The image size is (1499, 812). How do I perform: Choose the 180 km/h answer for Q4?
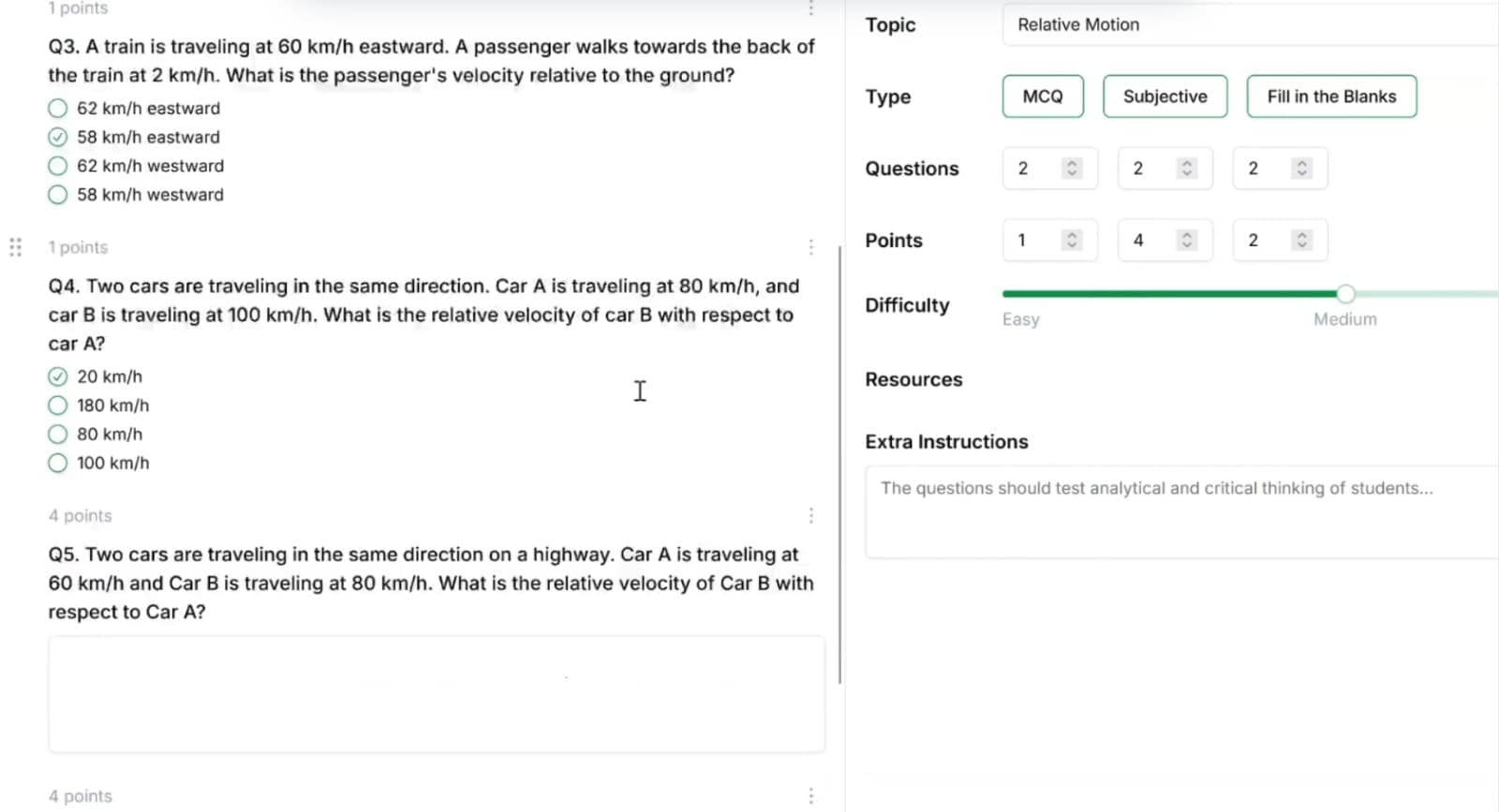coord(58,406)
